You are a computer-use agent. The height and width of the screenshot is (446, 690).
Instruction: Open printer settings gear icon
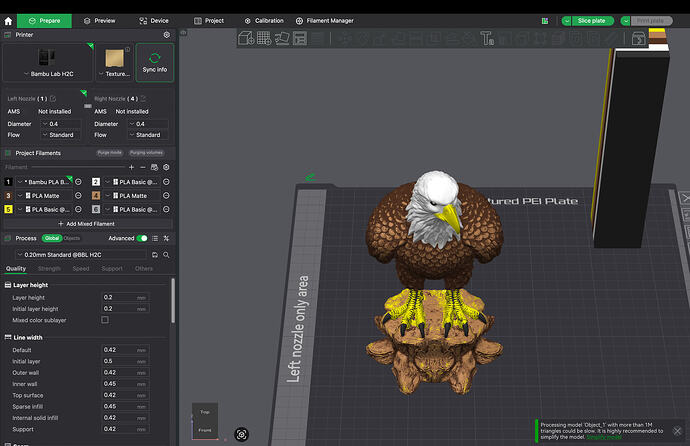(167, 35)
